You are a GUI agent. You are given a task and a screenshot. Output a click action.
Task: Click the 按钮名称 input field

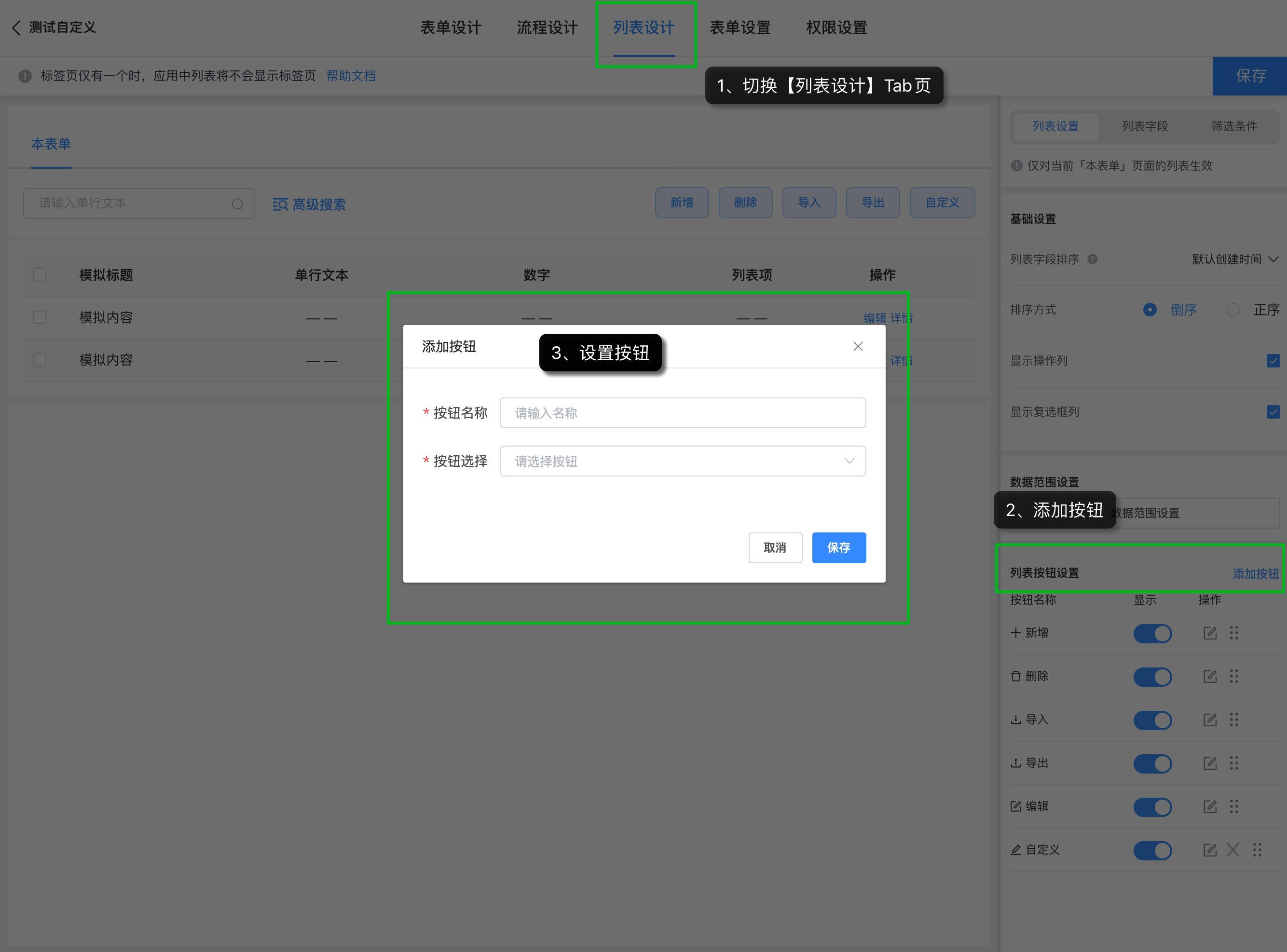coord(683,413)
